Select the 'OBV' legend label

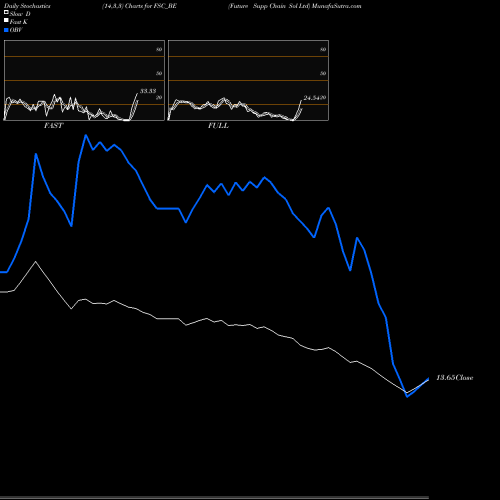pos(16,30)
